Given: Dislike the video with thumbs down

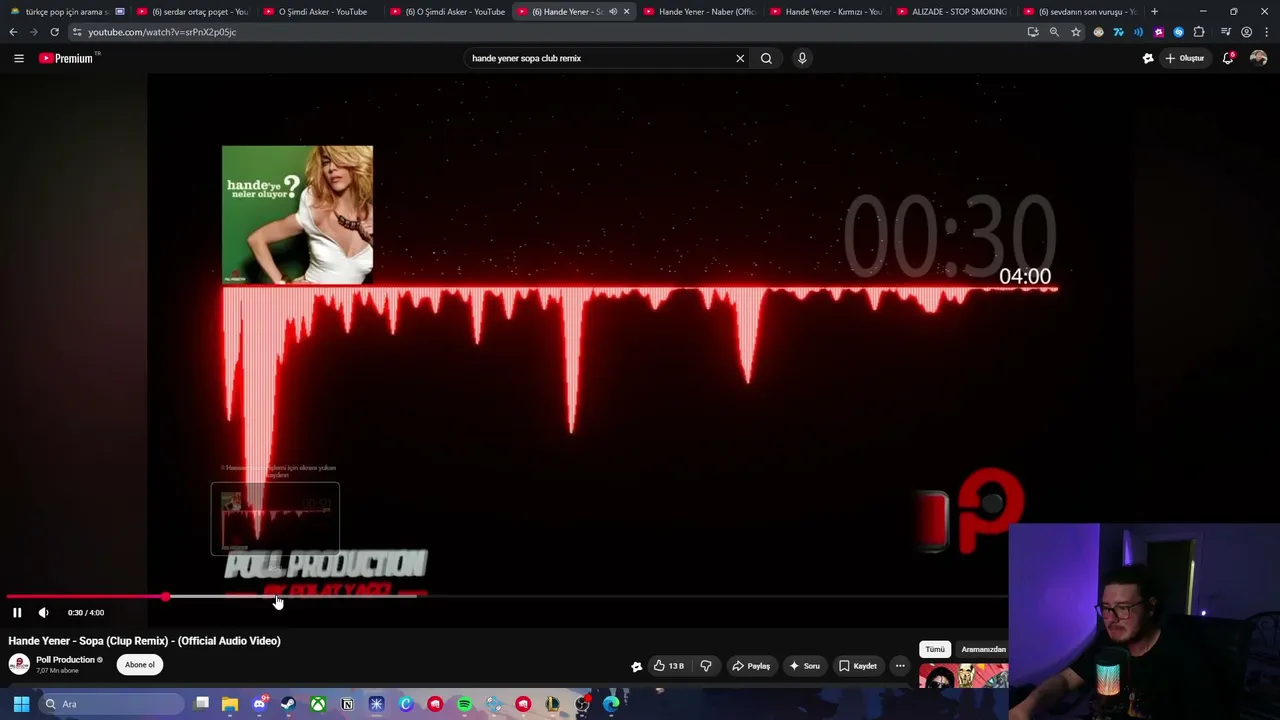Looking at the screenshot, I should [706, 666].
